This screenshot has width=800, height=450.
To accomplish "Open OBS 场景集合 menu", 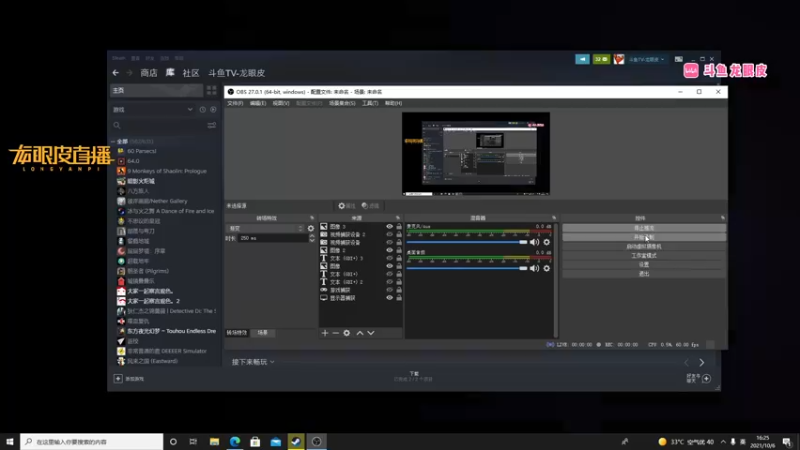I will (x=342, y=103).
